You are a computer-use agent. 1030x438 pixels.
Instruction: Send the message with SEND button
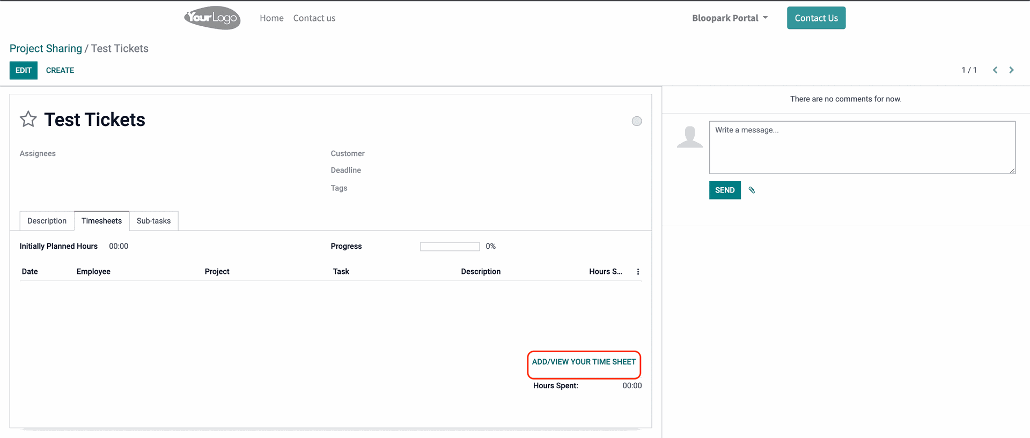tap(725, 190)
